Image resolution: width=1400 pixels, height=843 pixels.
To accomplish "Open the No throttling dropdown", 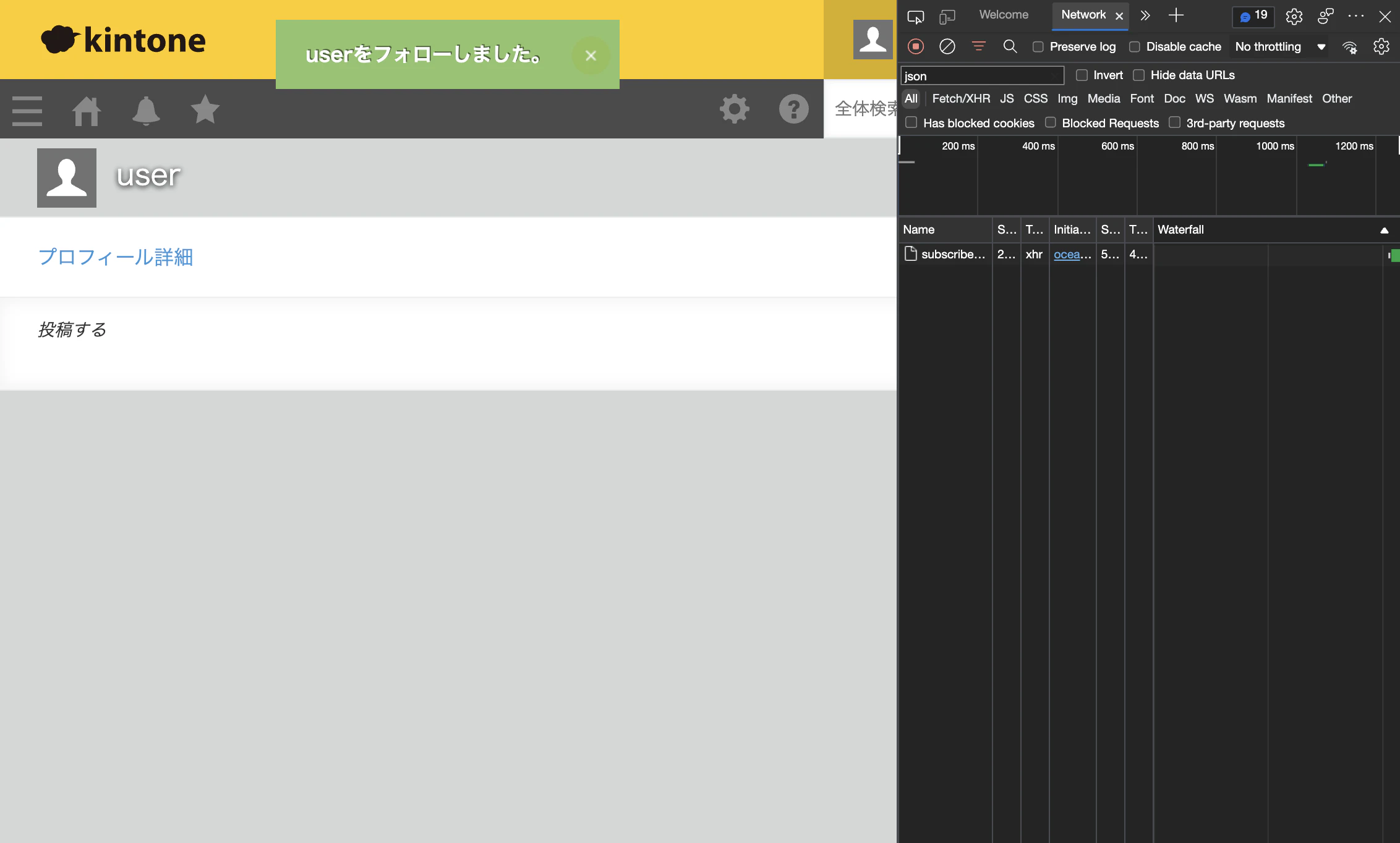I will click(1280, 47).
